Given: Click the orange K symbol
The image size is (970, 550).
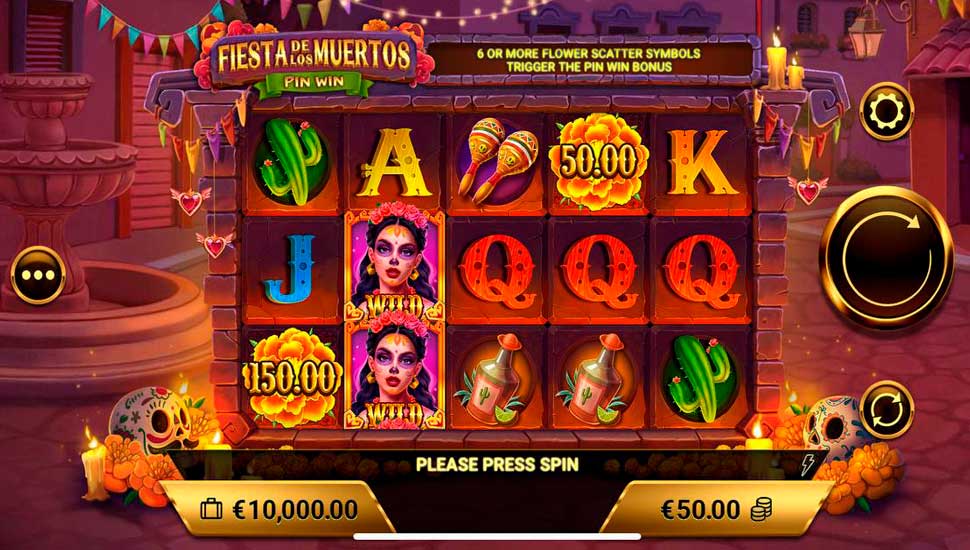Looking at the screenshot, I should tap(701, 163).
